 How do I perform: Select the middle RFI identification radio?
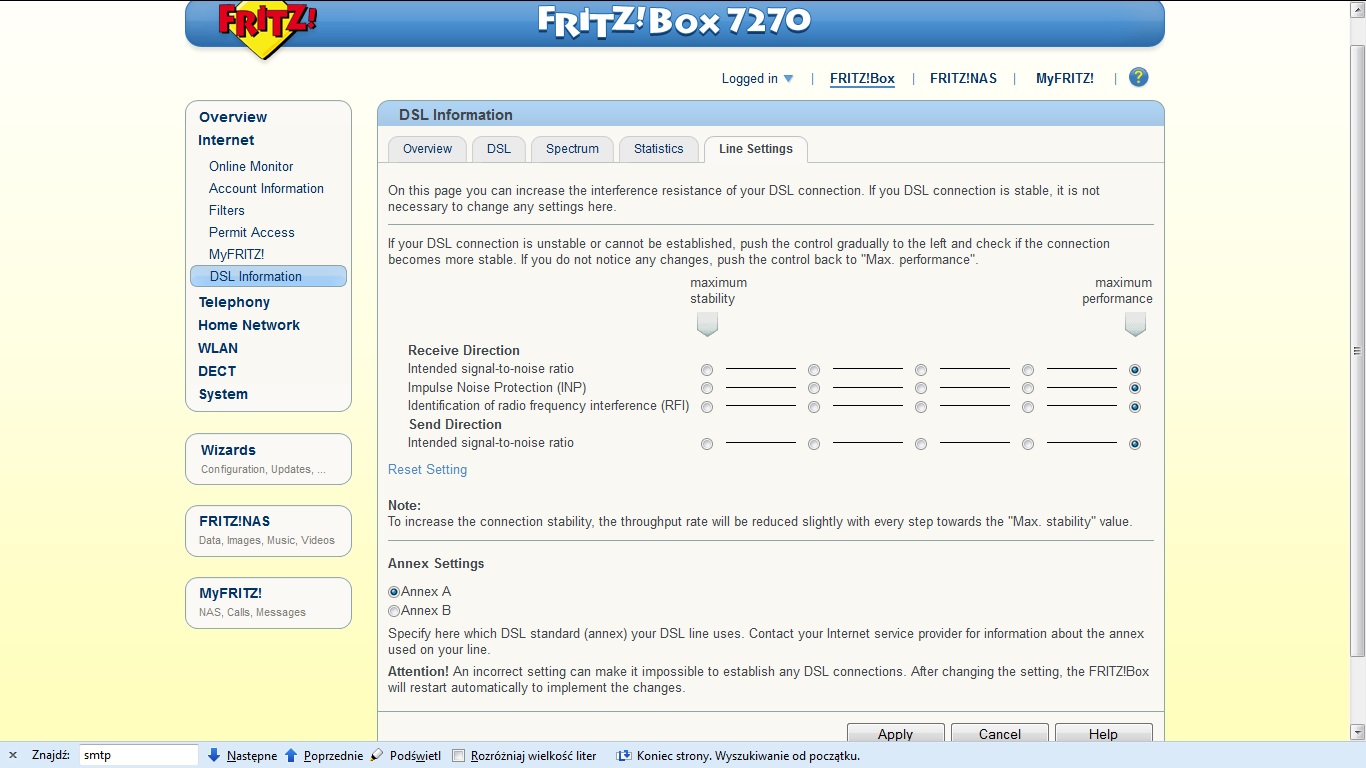(x=921, y=407)
